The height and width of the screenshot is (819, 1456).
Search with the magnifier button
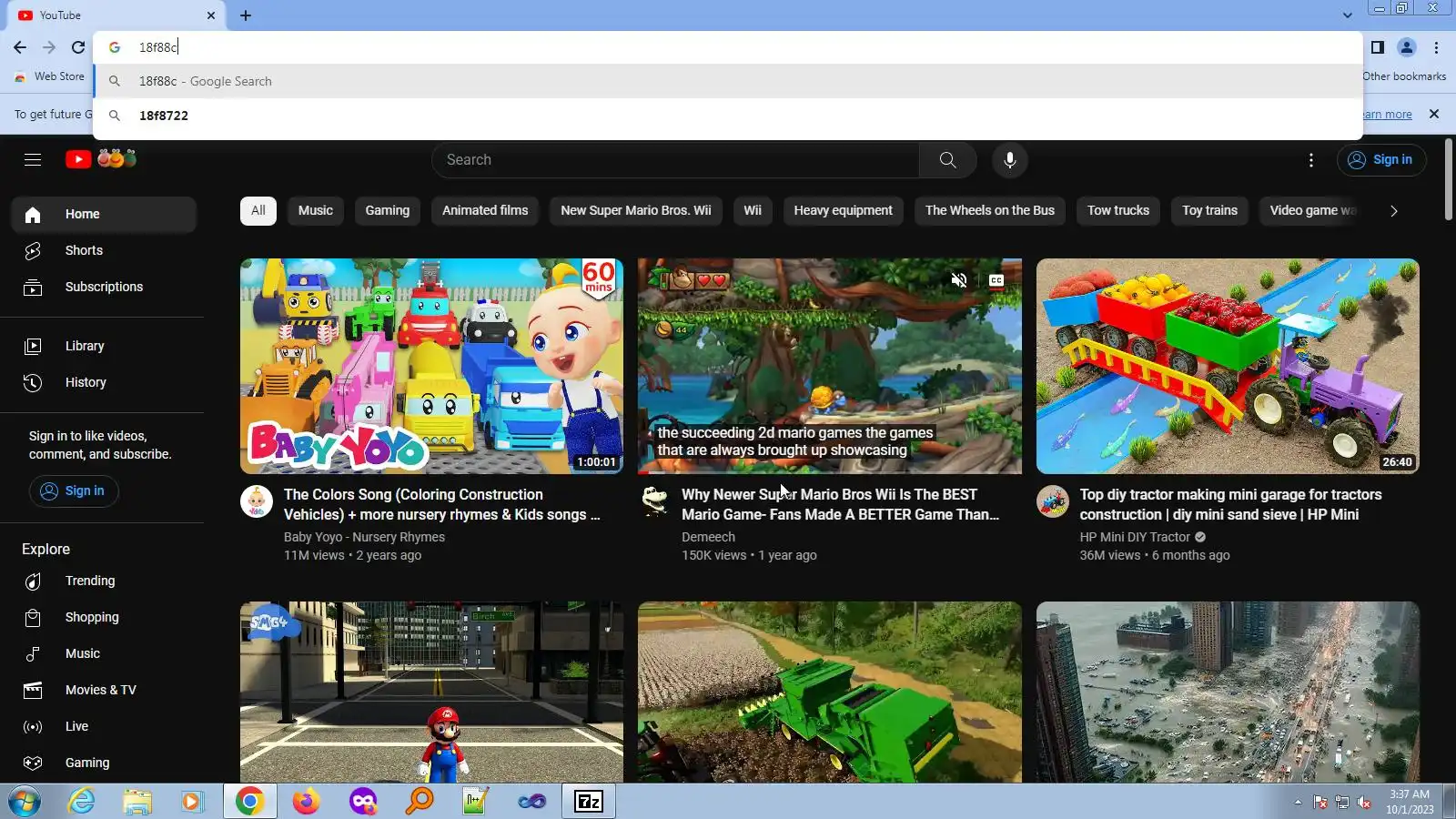(947, 160)
